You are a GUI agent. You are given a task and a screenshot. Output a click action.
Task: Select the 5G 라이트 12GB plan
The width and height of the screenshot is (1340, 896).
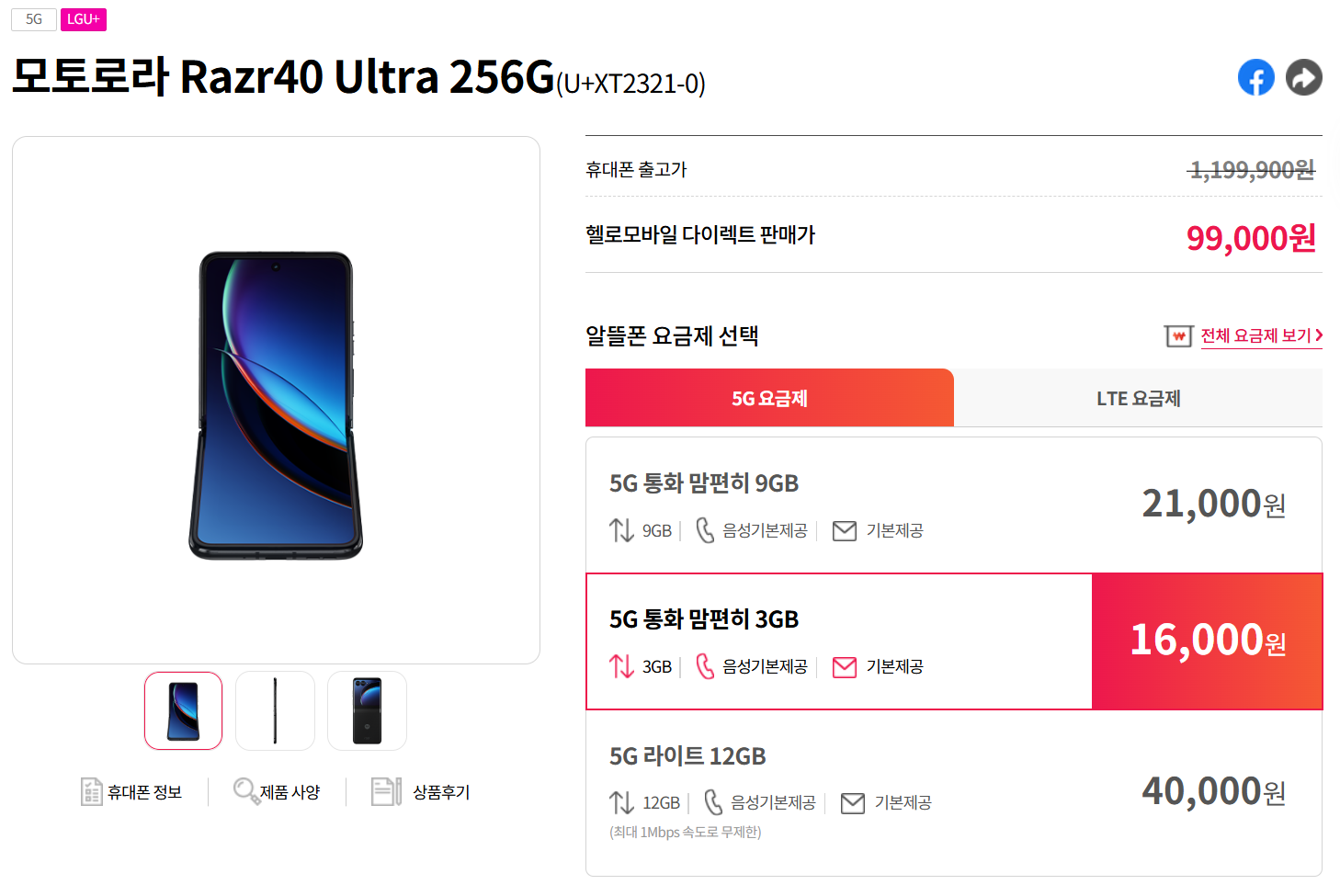pos(954,792)
